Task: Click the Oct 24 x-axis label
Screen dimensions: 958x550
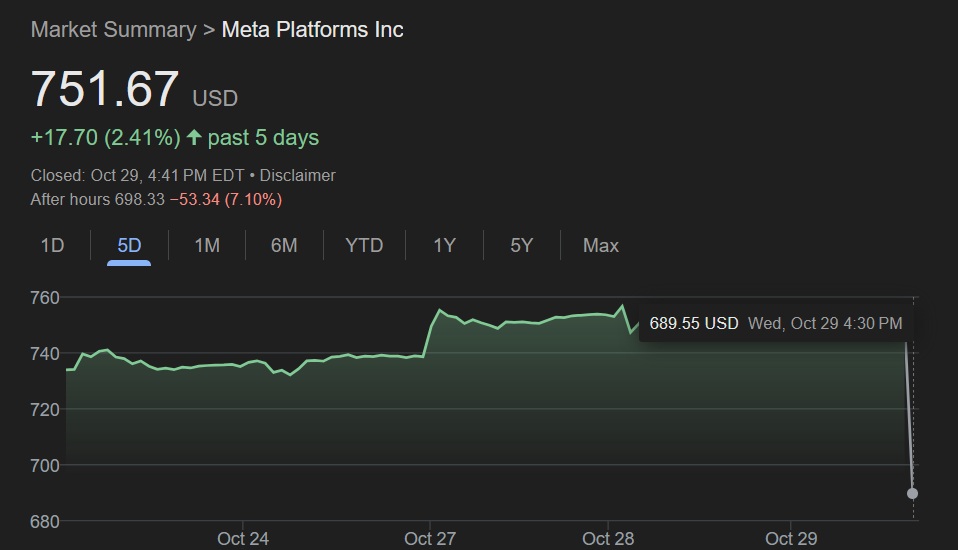Action: tap(243, 538)
